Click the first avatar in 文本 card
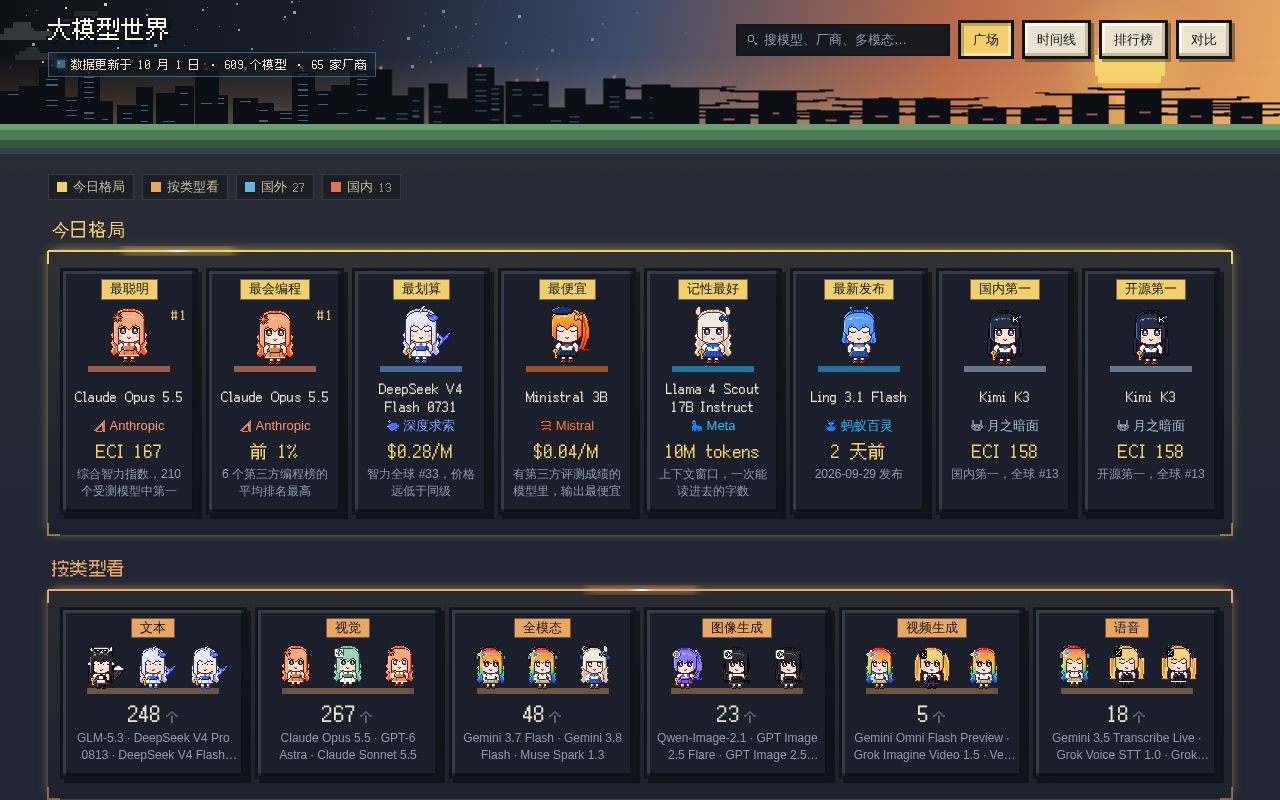The height and width of the screenshot is (800, 1280). 103,667
